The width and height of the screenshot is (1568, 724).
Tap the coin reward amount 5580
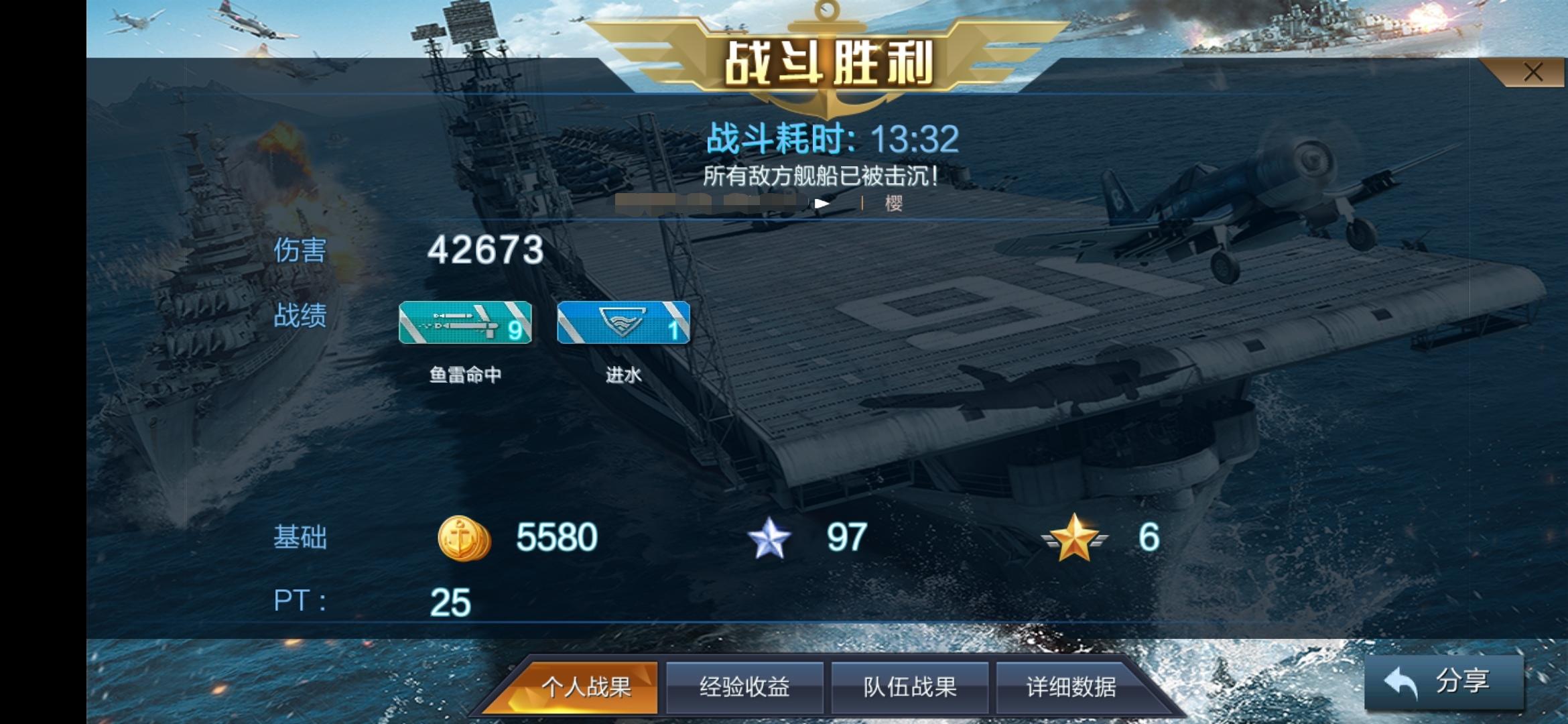coord(556,538)
